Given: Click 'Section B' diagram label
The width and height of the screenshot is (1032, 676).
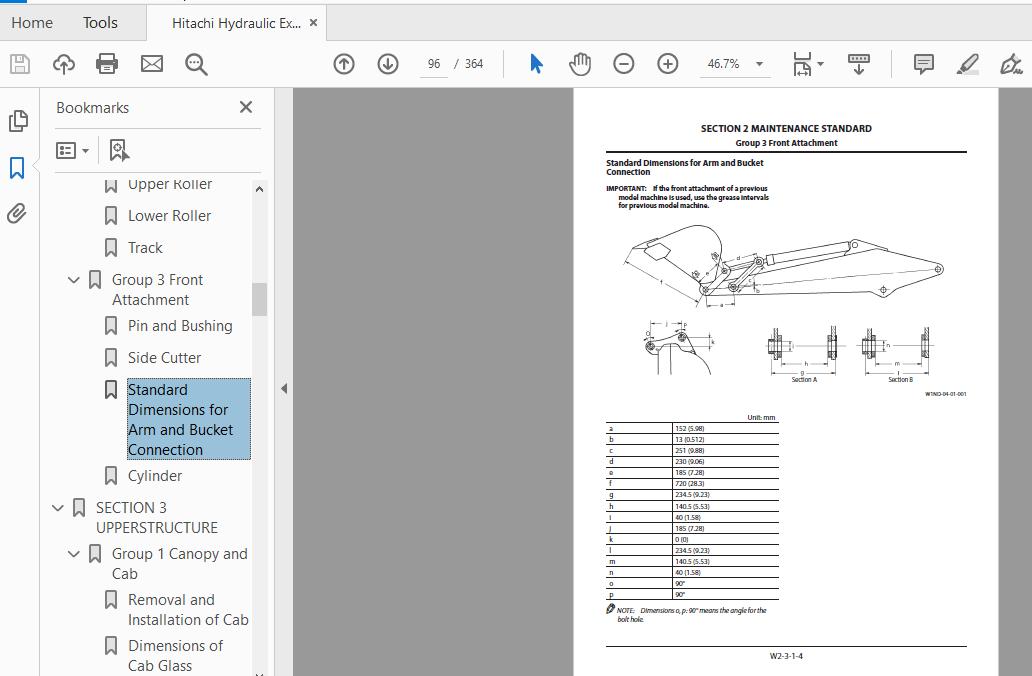Looking at the screenshot, I should point(900,380).
